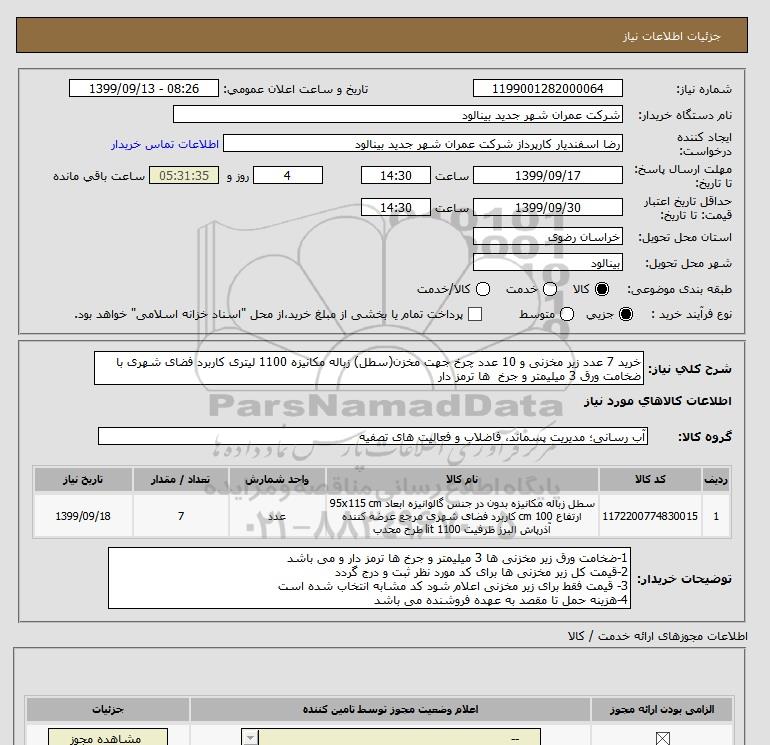Select the جزیی purchase type radio

[x=626, y=314]
